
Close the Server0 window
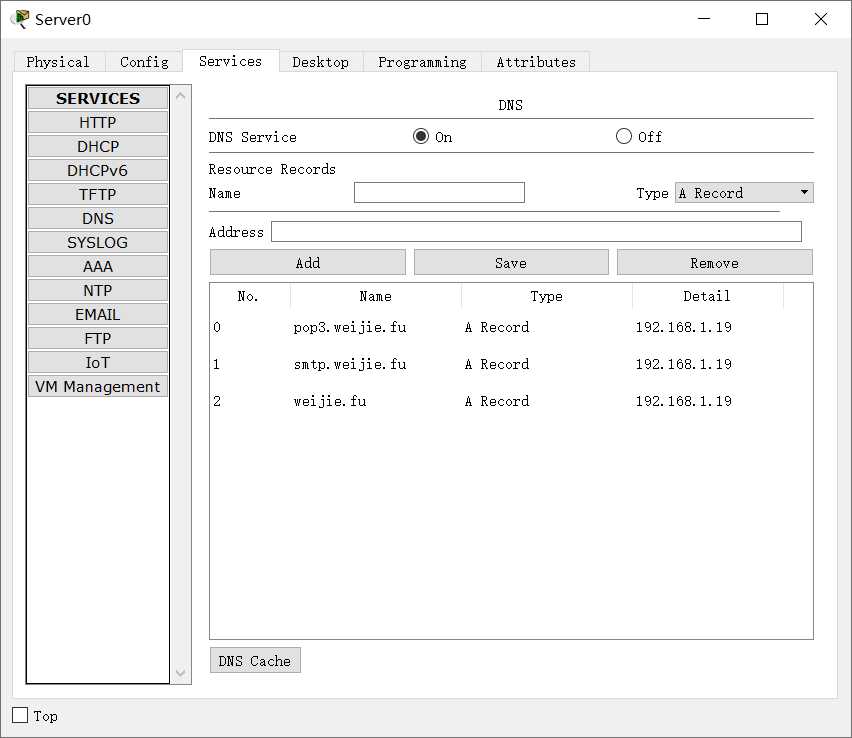(x=820, y=19)
